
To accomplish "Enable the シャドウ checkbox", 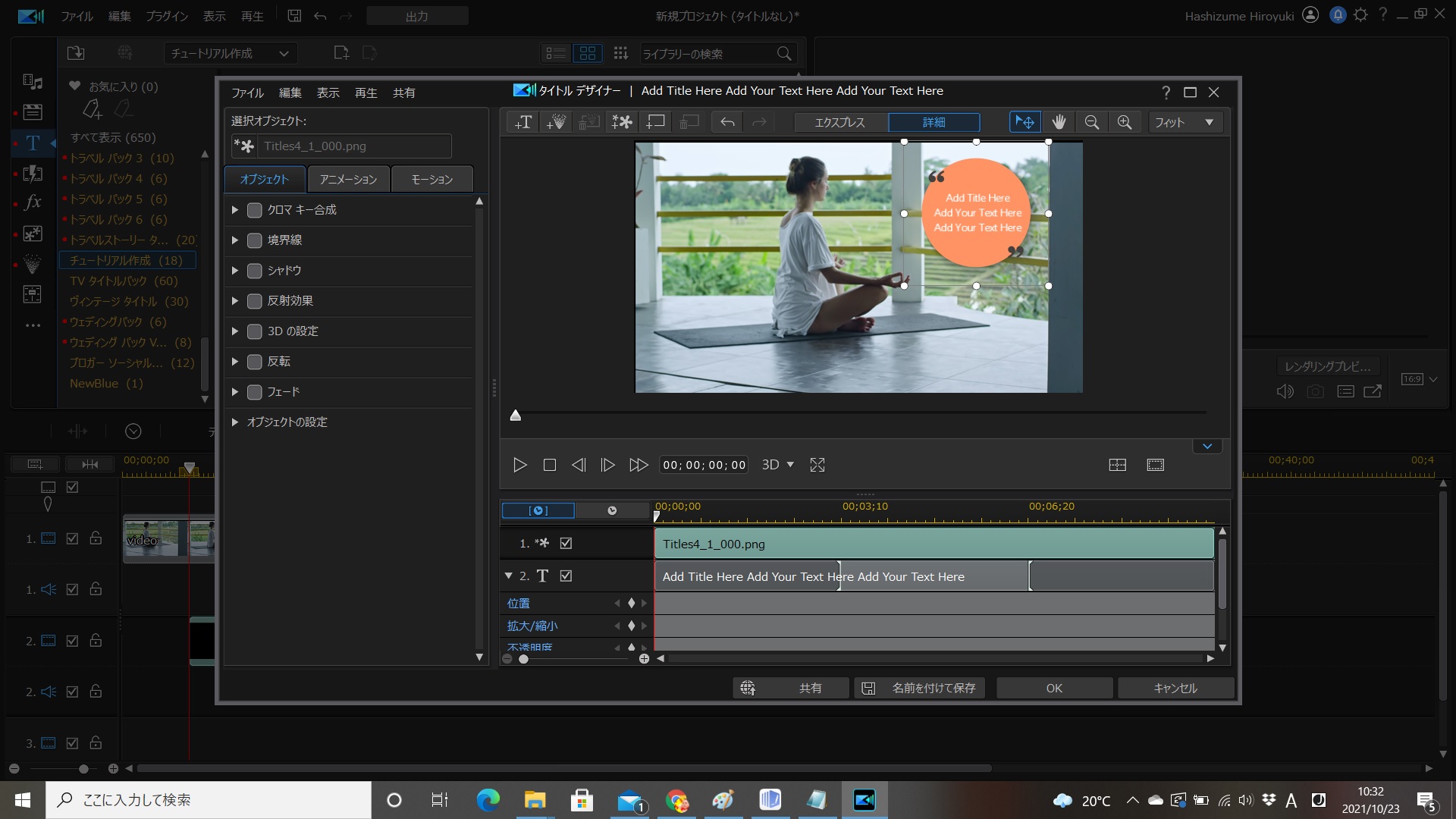I will point(255,271).
